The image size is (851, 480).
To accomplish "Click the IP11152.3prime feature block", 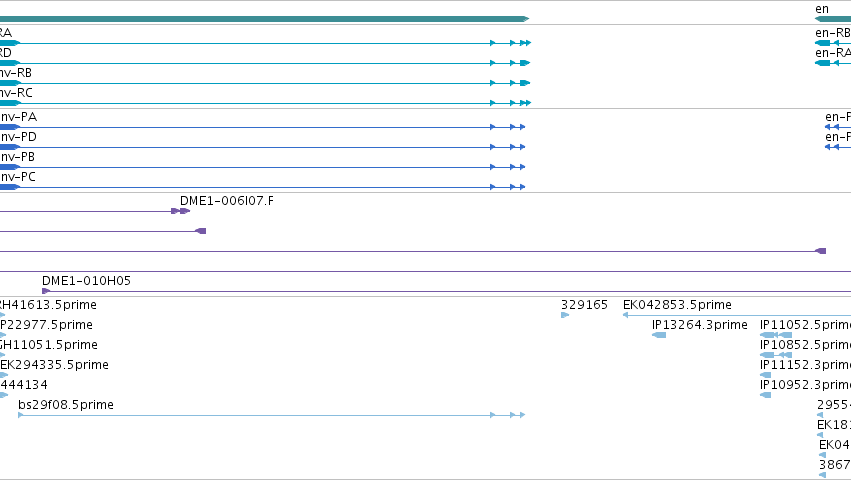I will (766, 375).
